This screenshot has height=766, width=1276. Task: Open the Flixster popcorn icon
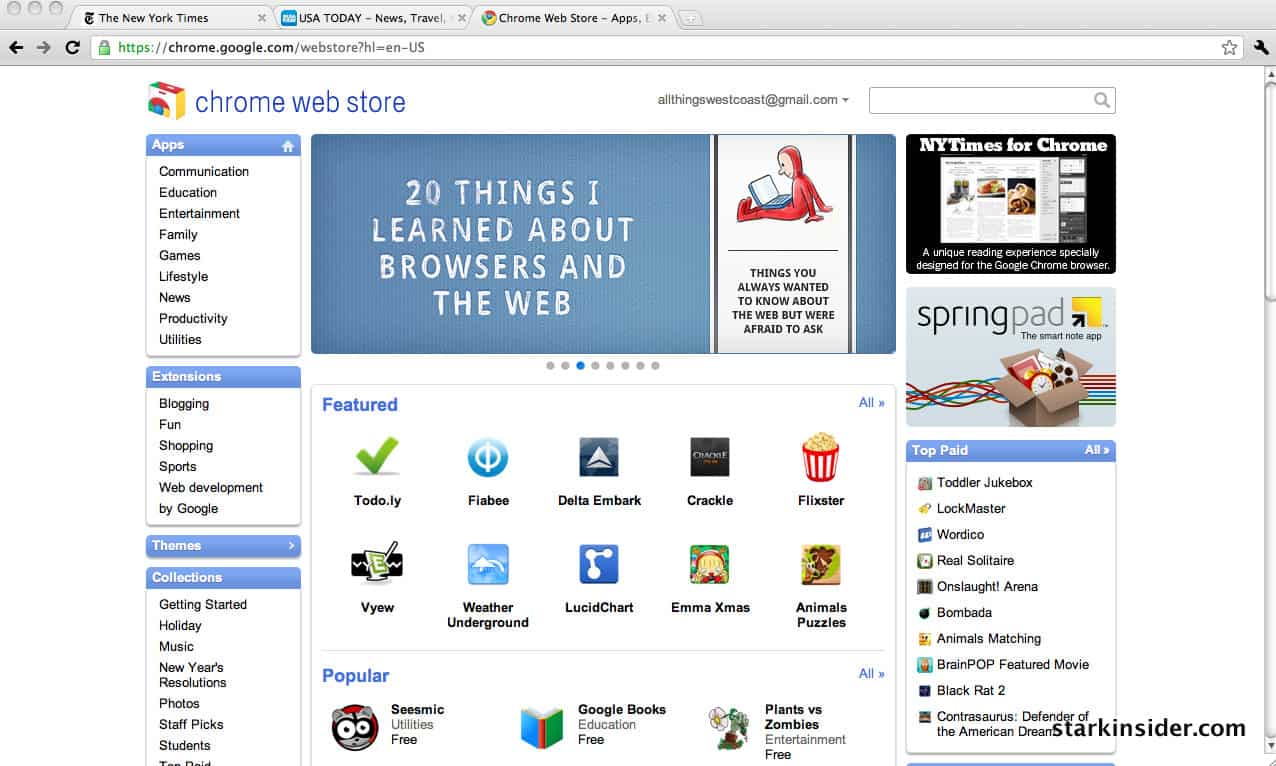(x=820, y=457)
